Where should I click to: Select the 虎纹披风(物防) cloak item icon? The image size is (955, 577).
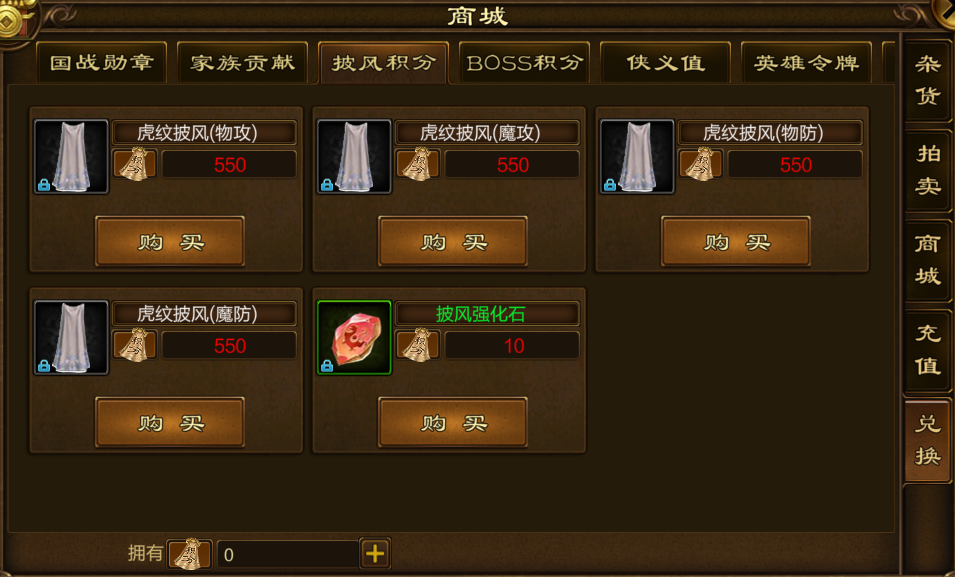point(637,157)
